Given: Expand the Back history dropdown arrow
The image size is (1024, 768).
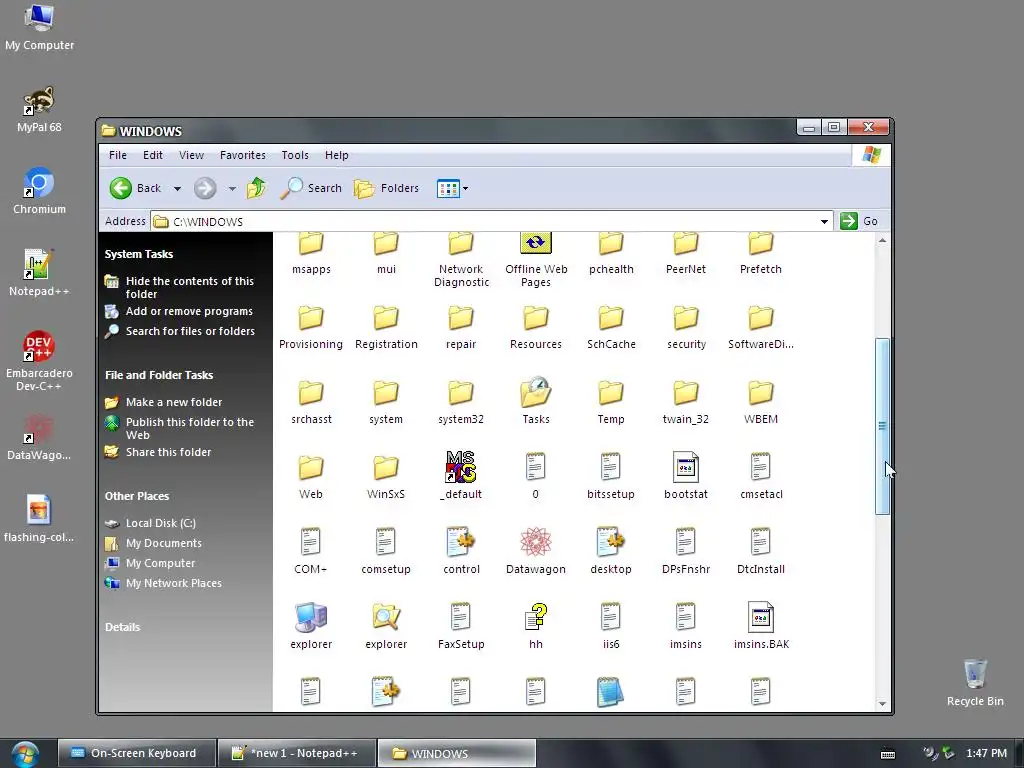Looking at the screenshot, I should pos(177,189).
